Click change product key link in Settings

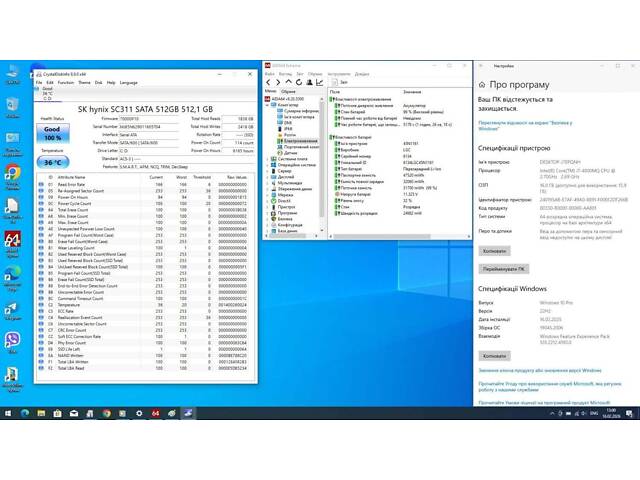pos(540,371)
